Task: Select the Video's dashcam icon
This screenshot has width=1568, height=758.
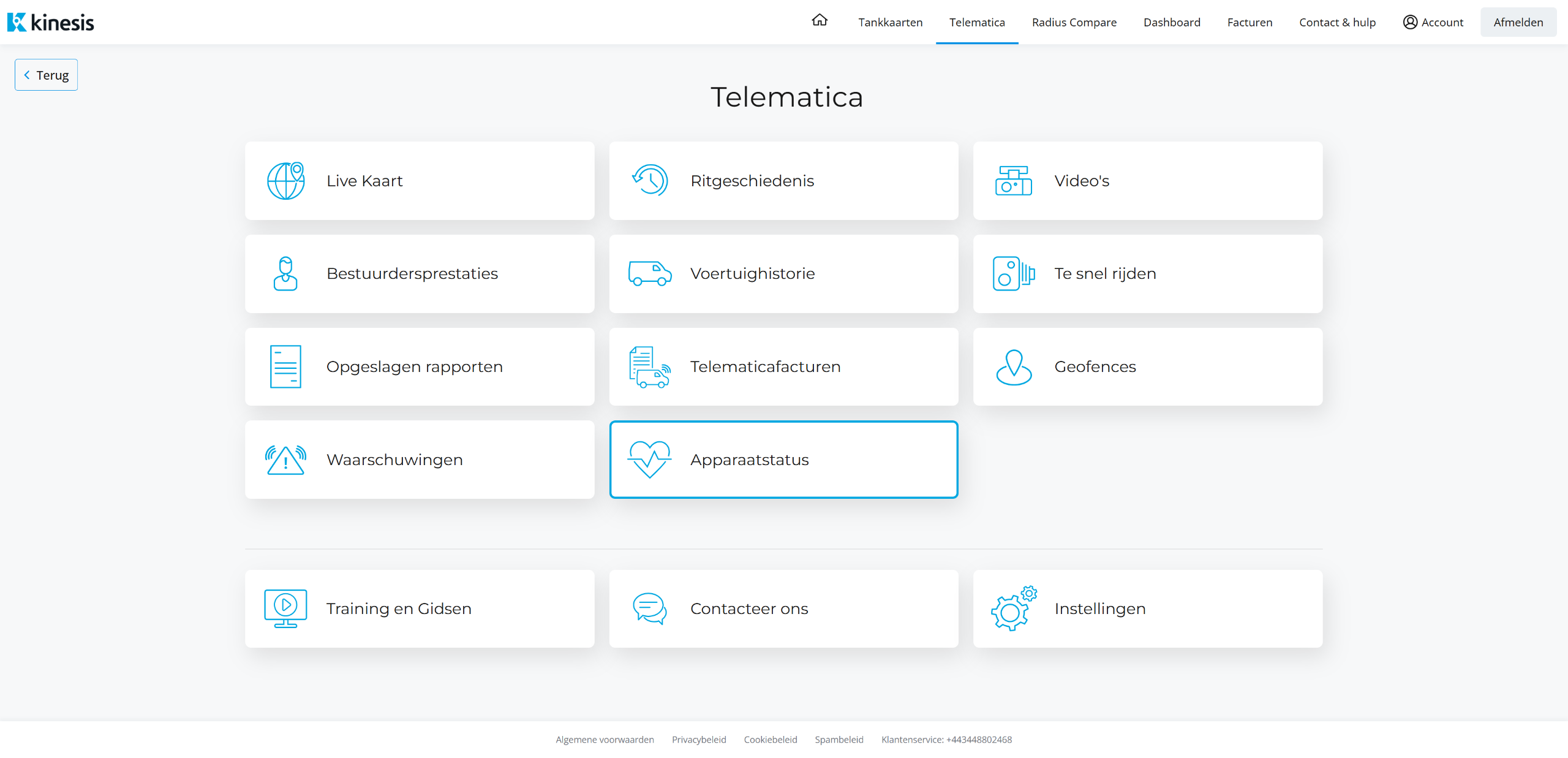Action: (1014, 181)
